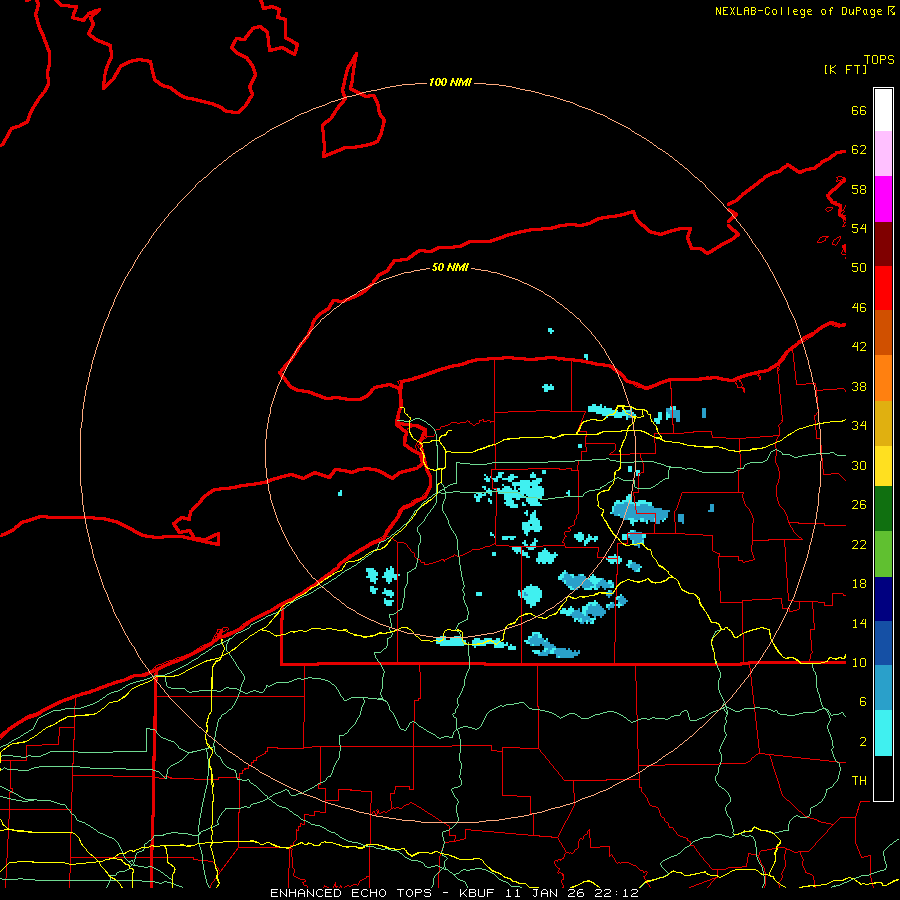Image resolution: width=900 pixels, height=900 pixels.
Task: Click the 62 value on the legend
Action: (x=859, y=150)
